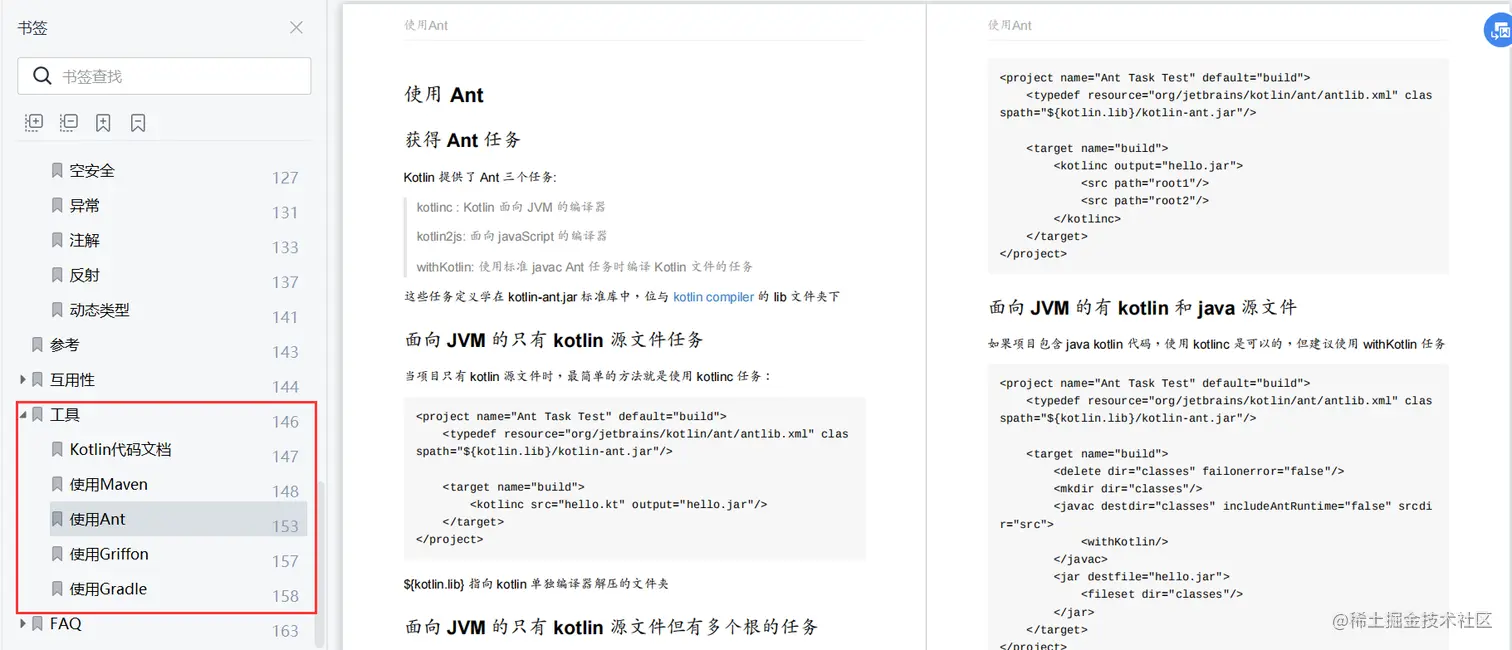The image size is (1512, 650).
Task: Open the 使用Maven bookmark
Action: click(108, 485)
